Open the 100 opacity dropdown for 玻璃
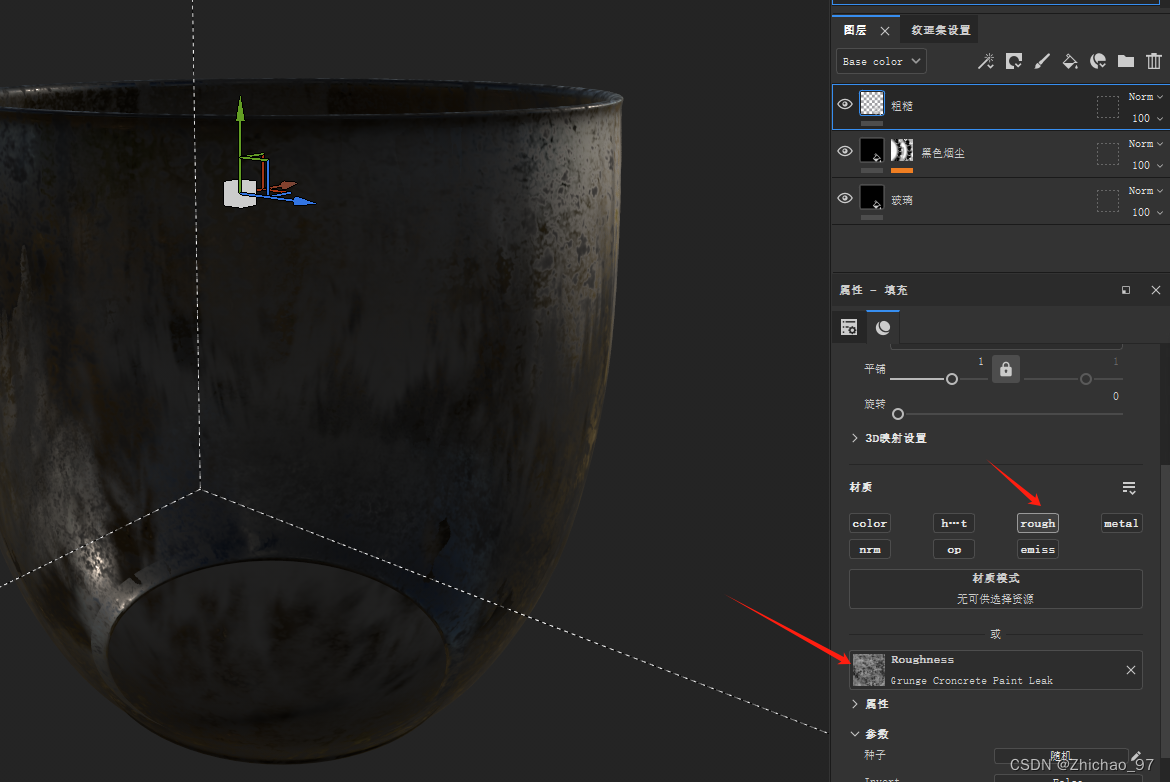Screen dimensions: 1170x782 [1147, 213]
